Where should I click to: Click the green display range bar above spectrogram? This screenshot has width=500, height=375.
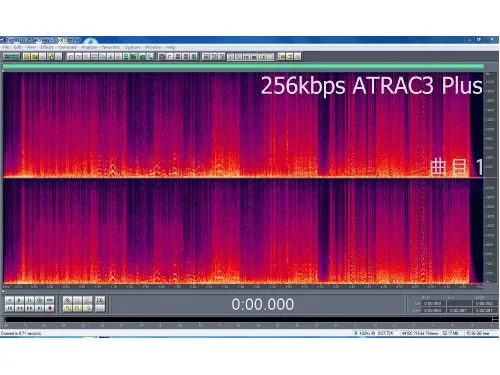(243, 67)
